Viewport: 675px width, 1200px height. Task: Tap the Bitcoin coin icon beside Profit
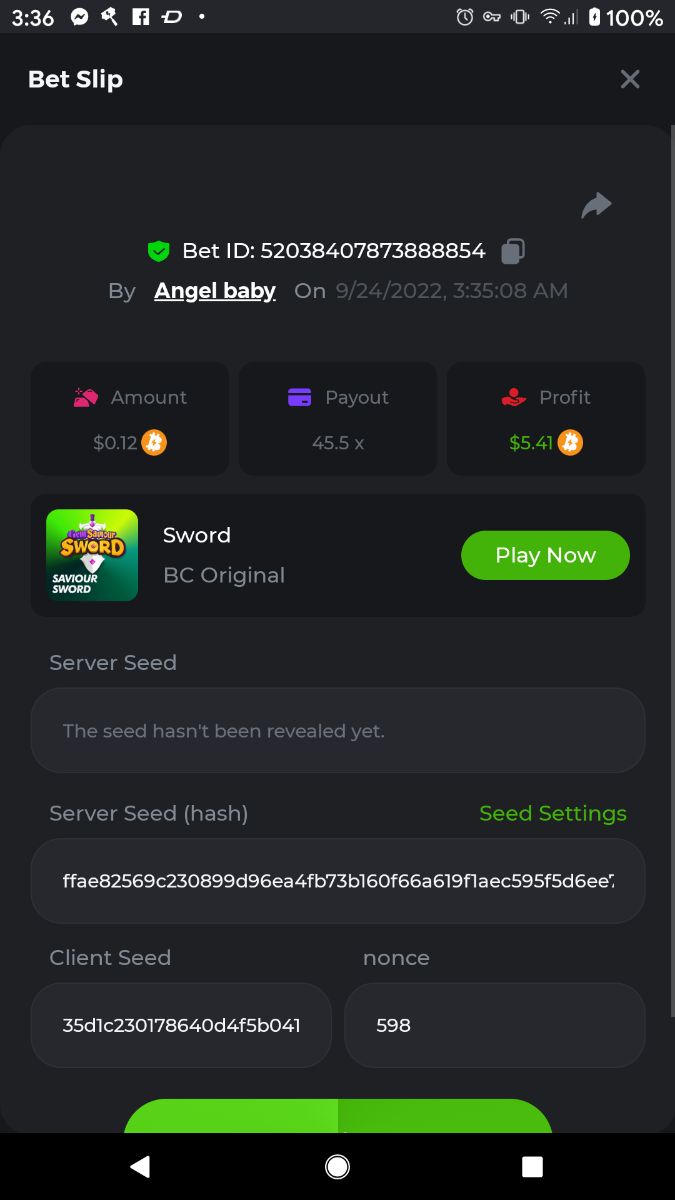570,442
